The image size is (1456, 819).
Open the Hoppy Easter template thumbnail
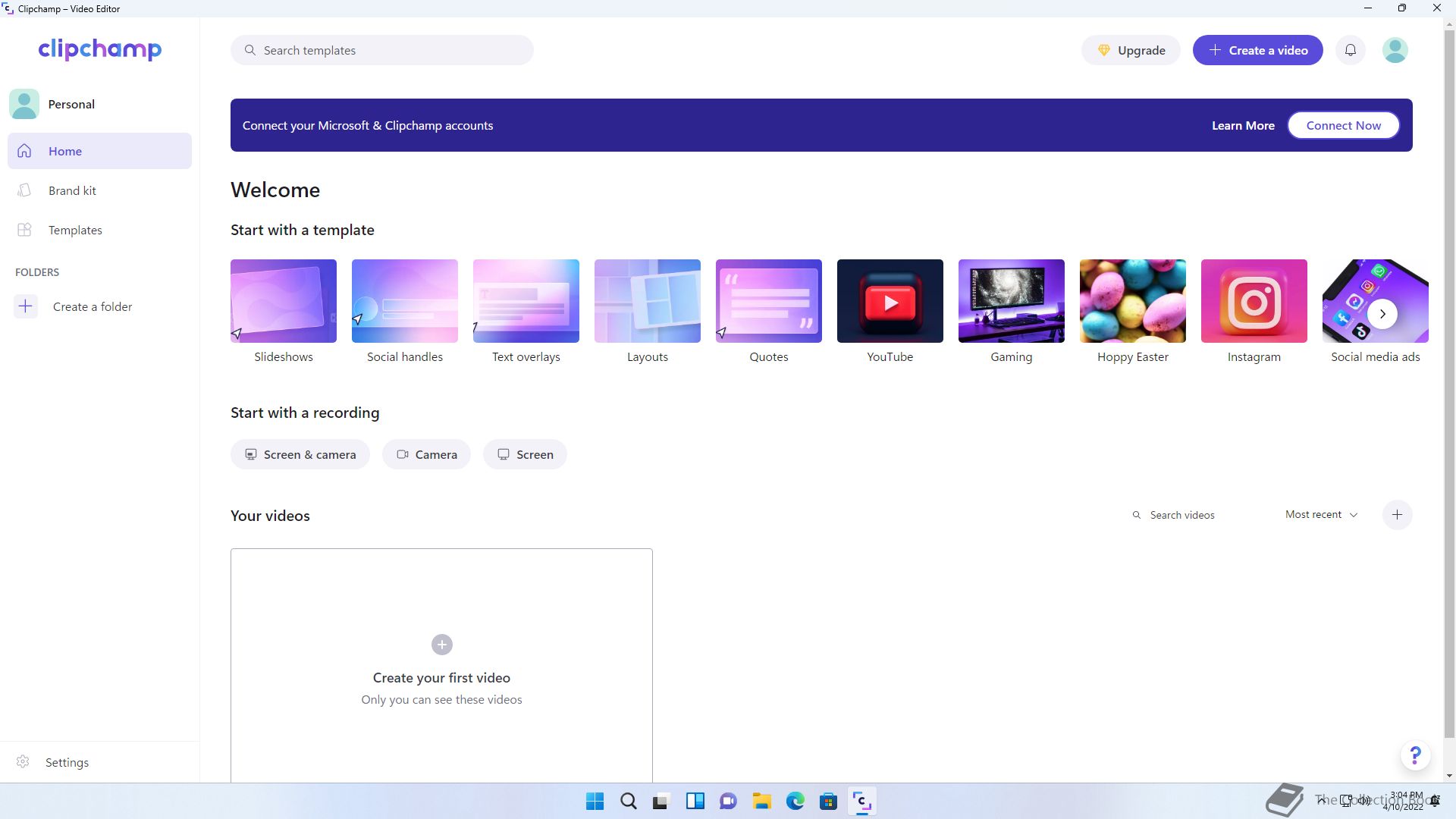click(x=1133, y=301)
